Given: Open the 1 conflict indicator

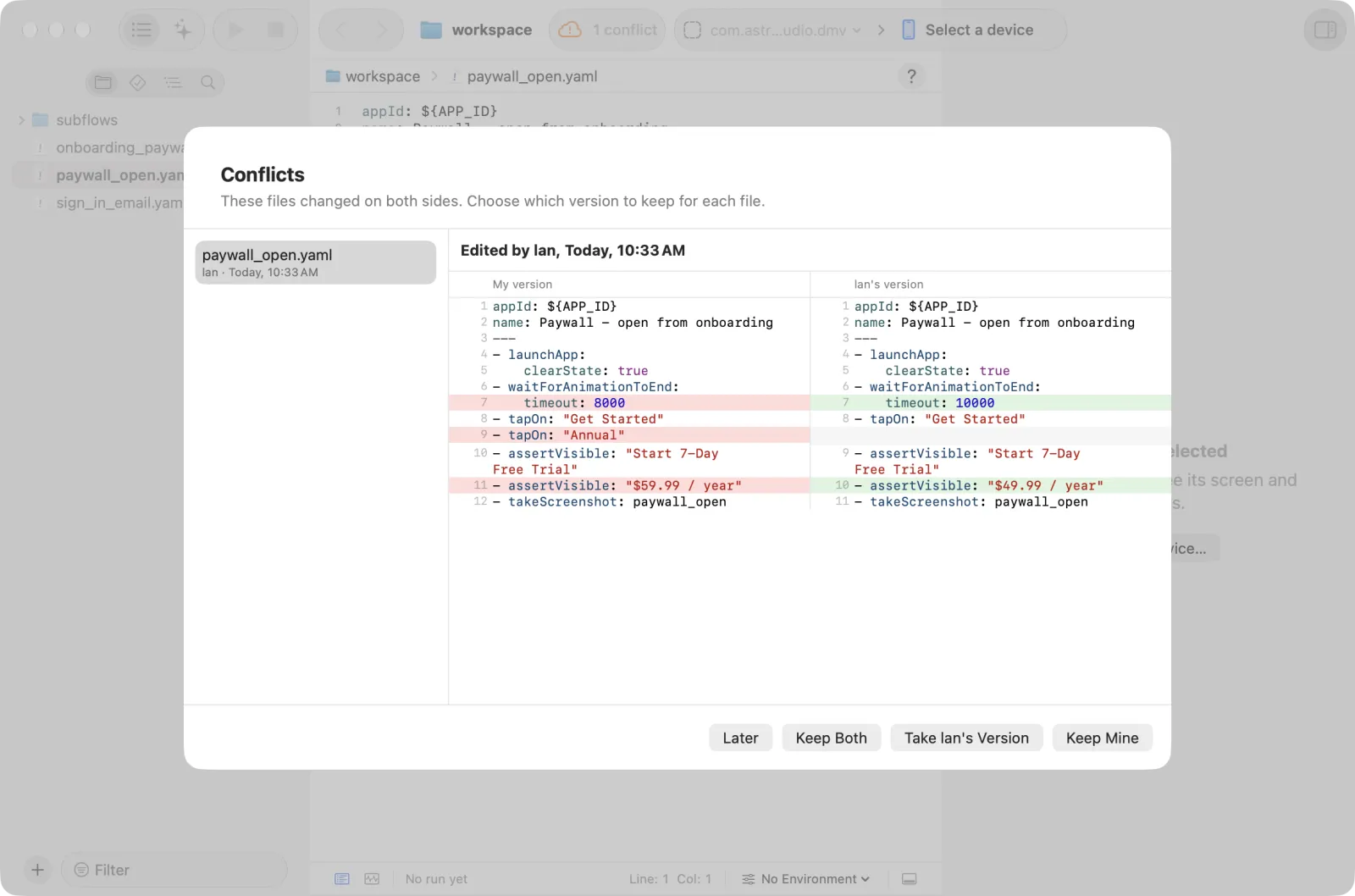Looking at the screenshot, I should pyautogui.click(x=607, y=30).
